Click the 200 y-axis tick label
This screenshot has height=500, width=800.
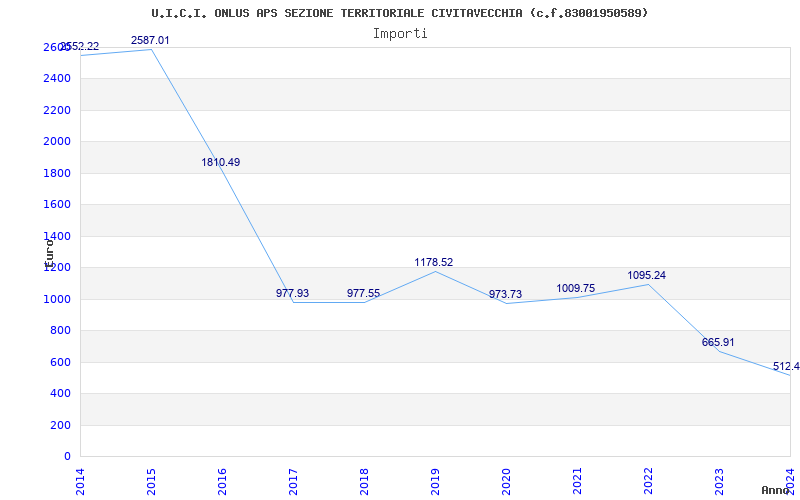coord(60,425)
